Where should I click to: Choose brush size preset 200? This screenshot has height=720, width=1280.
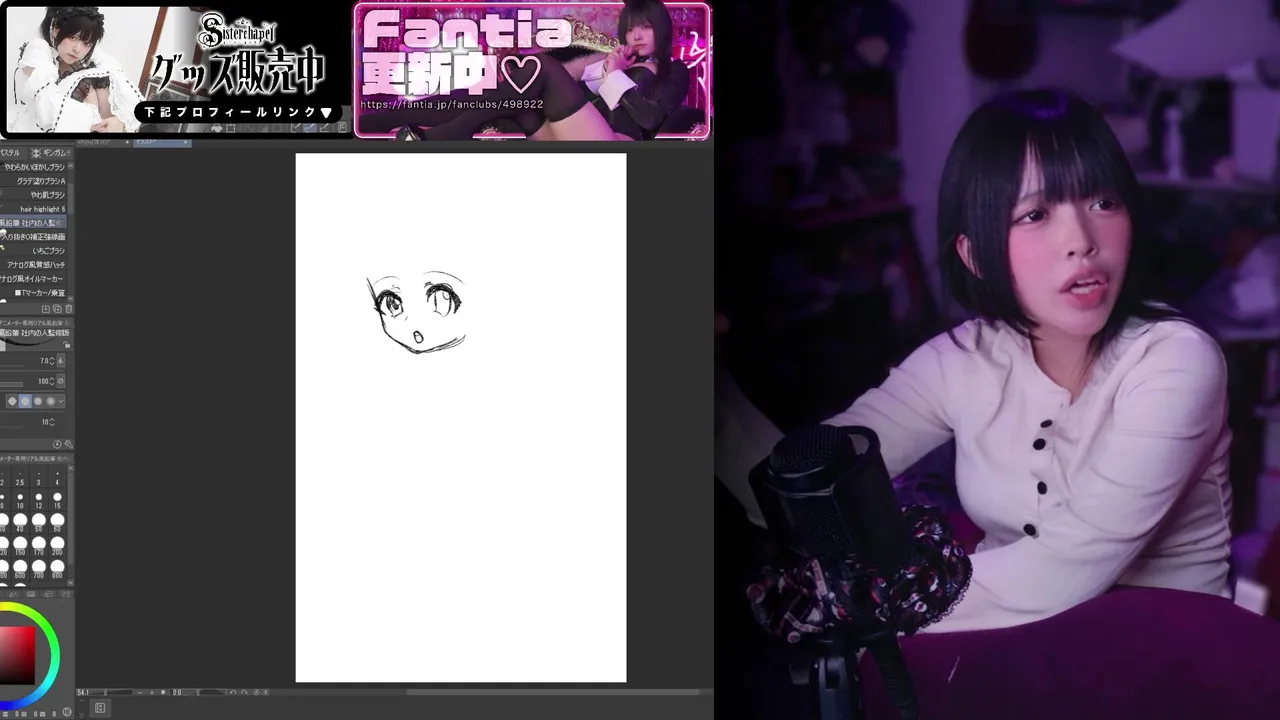tap(57, 545)
